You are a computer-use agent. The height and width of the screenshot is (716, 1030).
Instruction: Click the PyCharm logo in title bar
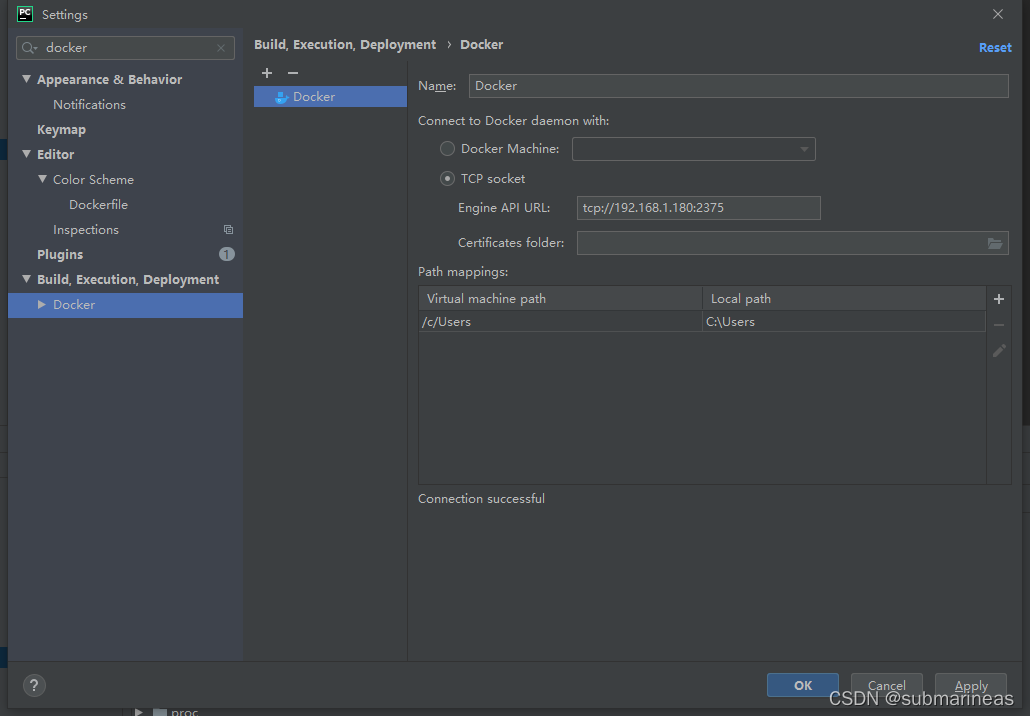pos(25,14)
